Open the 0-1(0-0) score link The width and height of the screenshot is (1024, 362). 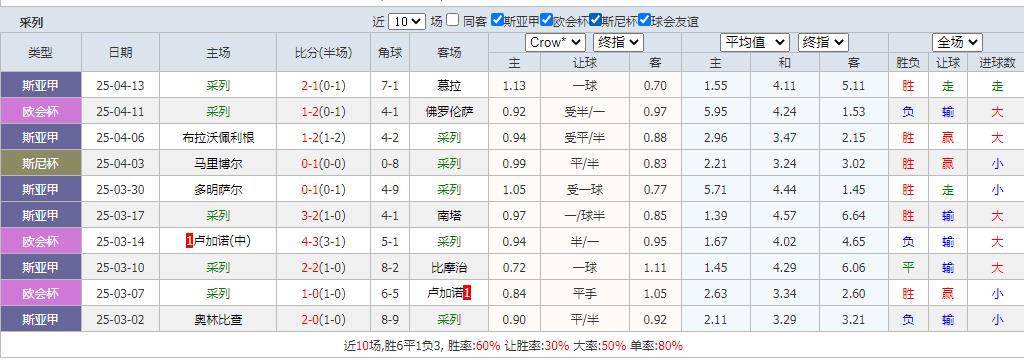(x=323, y=164)
